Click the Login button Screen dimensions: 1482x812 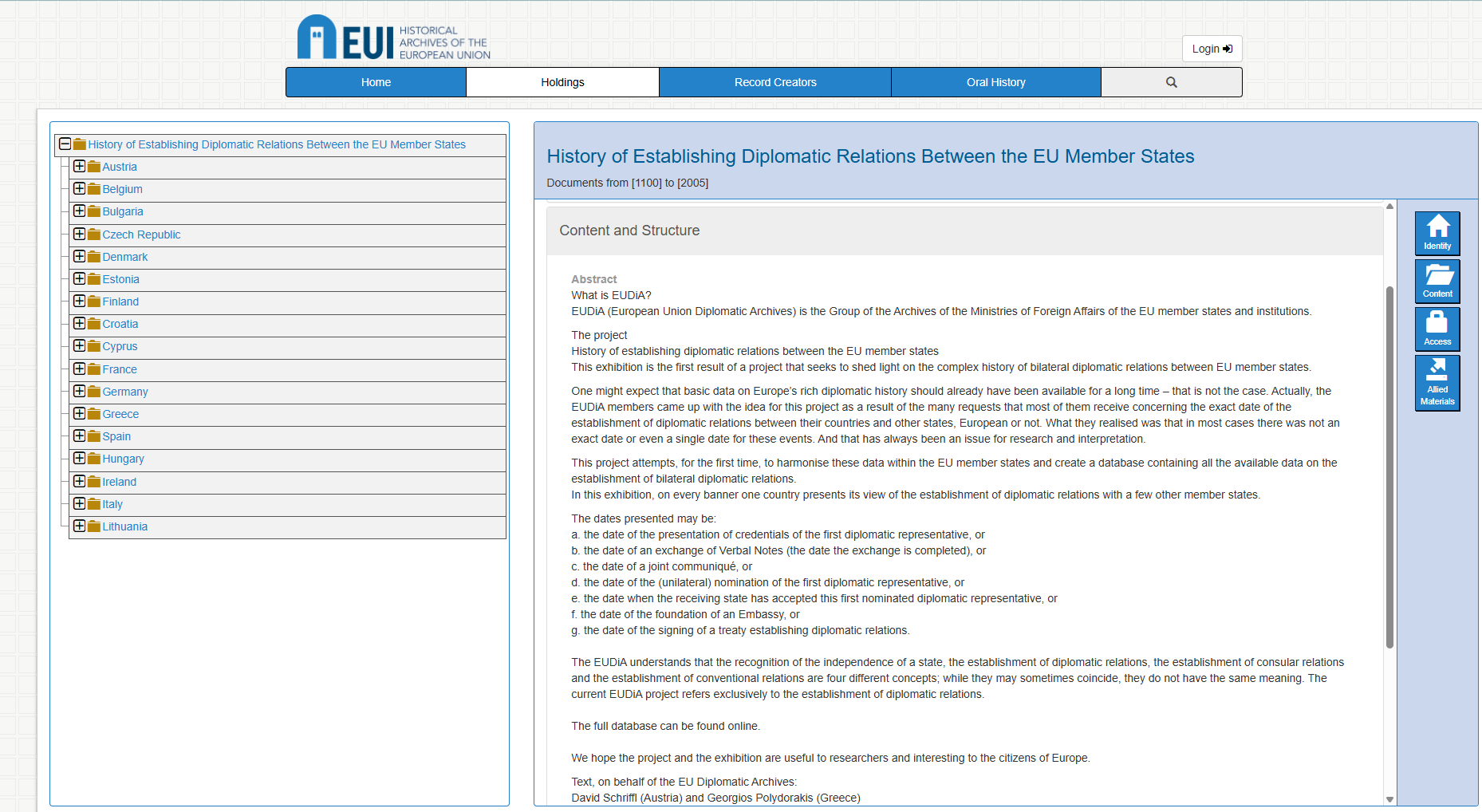tap(1212, 49)
